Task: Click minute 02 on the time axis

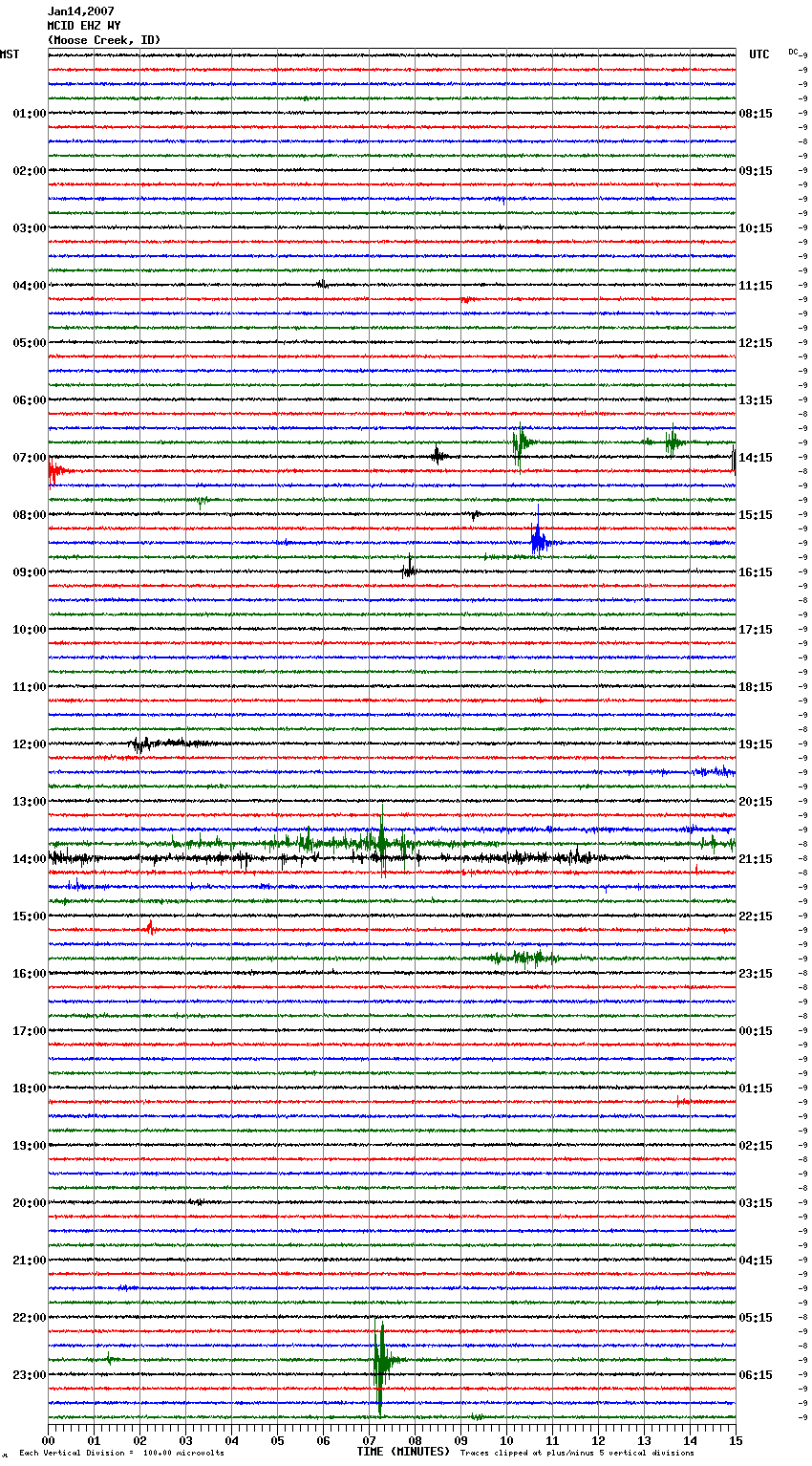Action: [140, 1440]
